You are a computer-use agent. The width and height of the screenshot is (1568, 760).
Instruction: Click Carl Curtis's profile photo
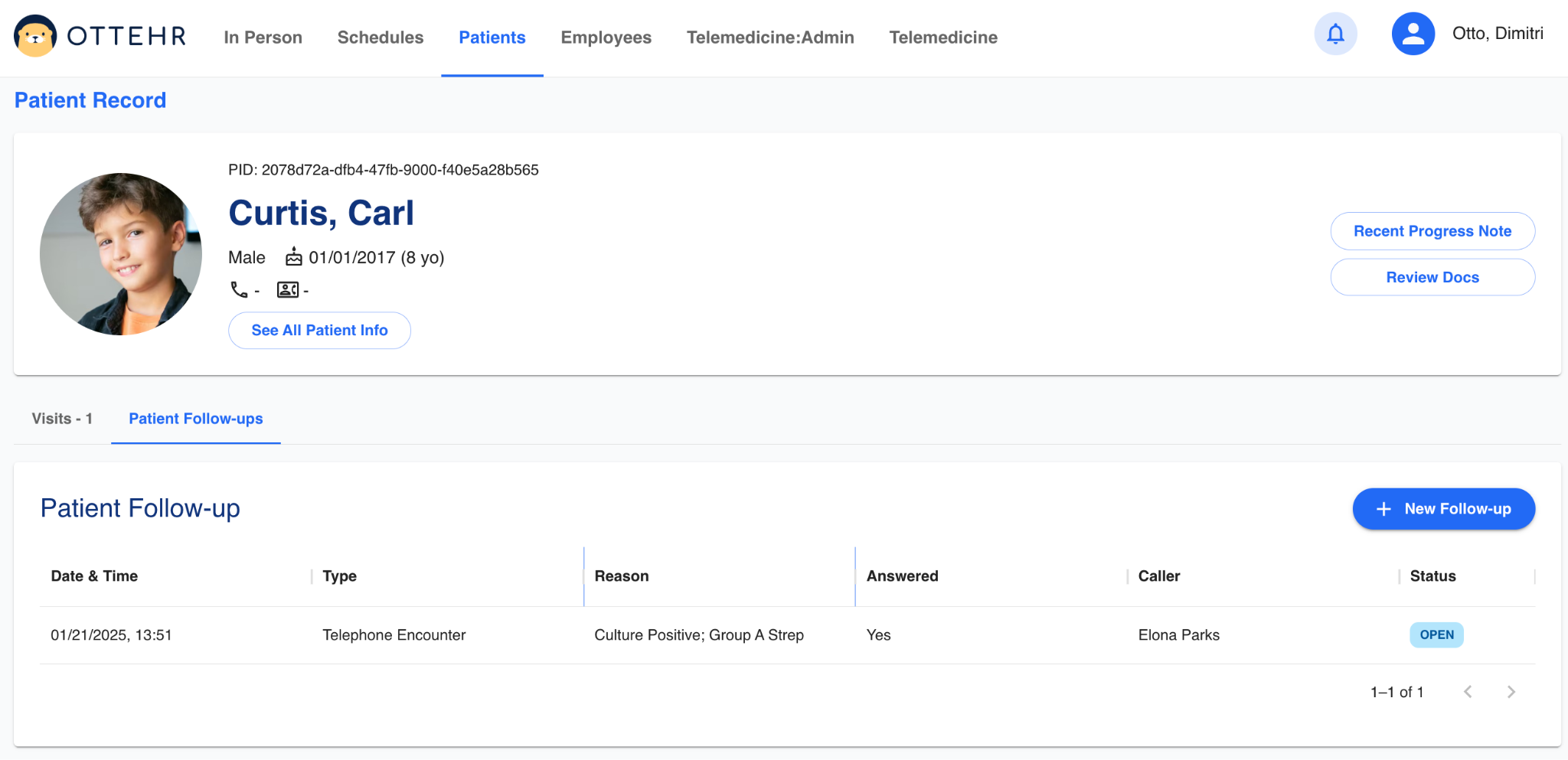coord(121,254)
